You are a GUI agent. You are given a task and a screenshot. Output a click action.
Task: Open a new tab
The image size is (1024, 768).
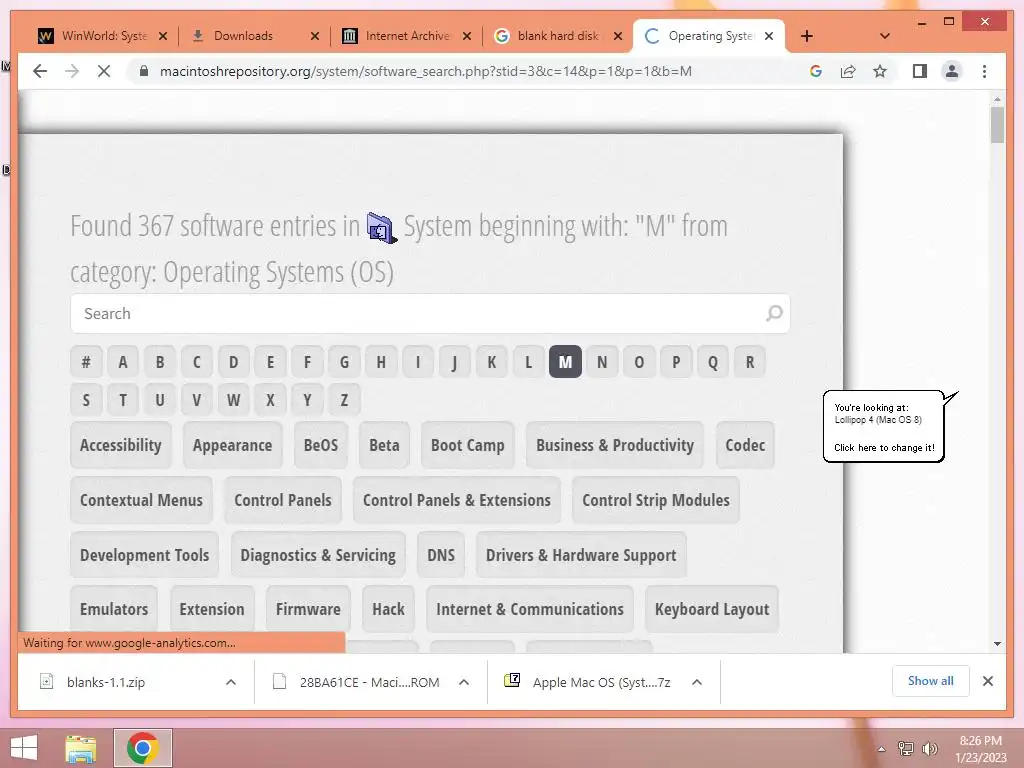[x=807, y=36]
